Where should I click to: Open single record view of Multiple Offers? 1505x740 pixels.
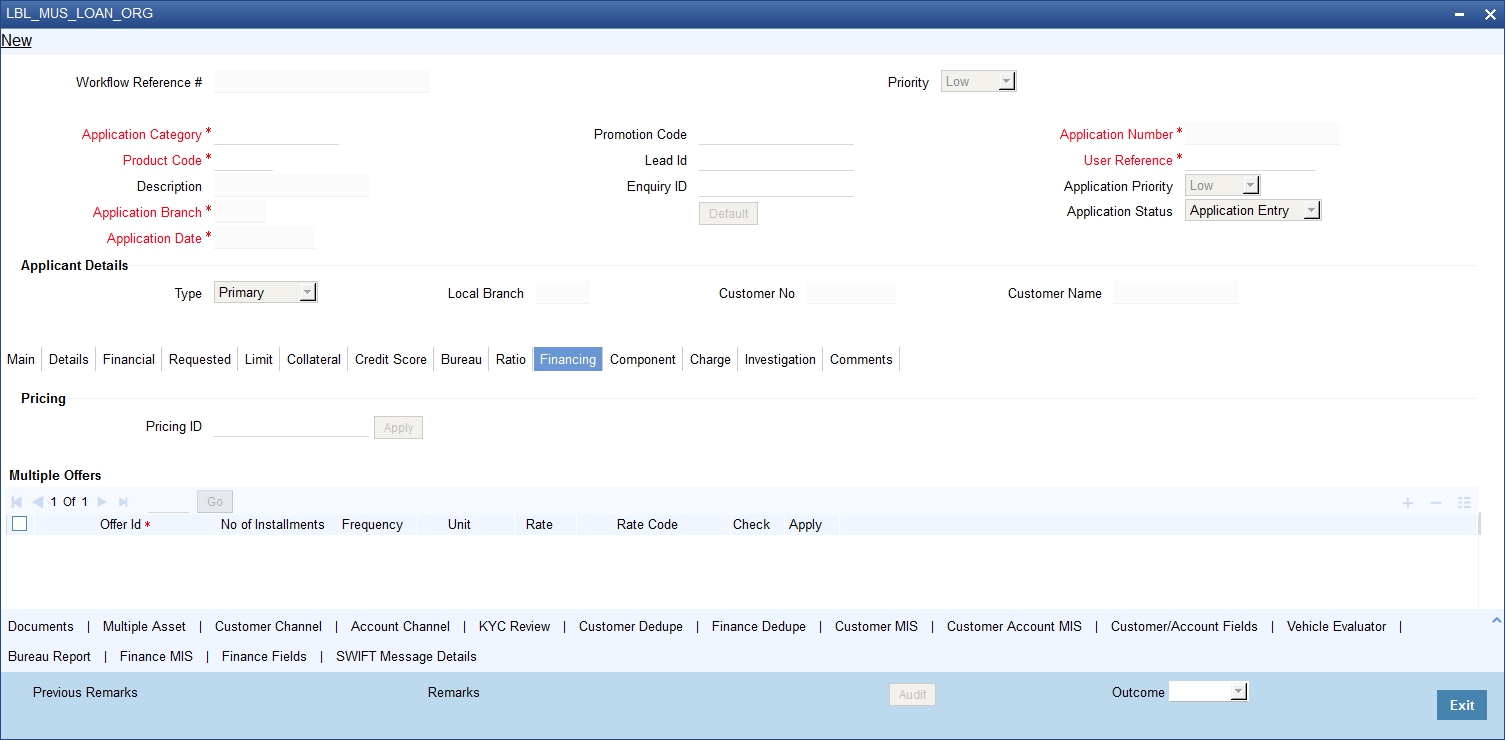1465,502
